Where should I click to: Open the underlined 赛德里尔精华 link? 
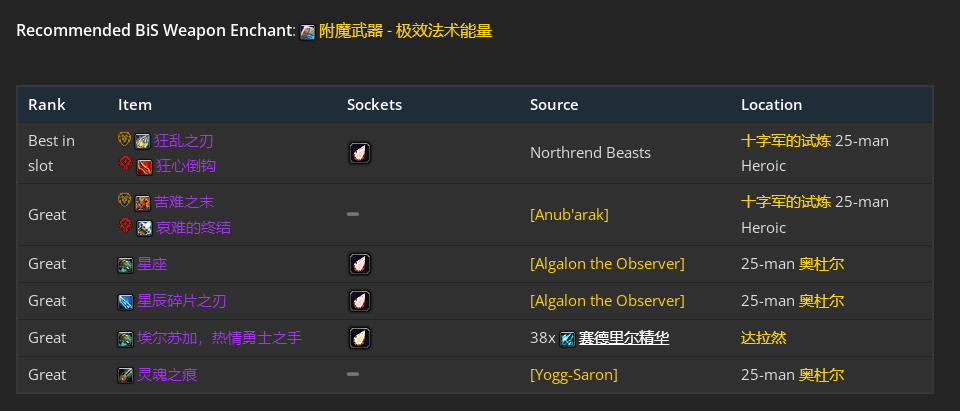coord(623,338)
